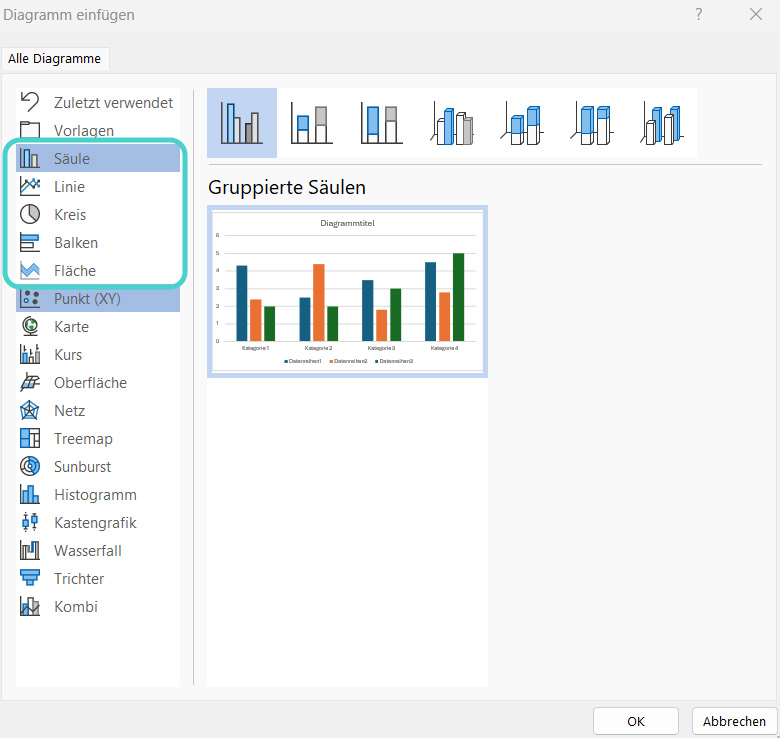
Task: Select the Zuletzt verwendet icon
Action: coord(30,102)
